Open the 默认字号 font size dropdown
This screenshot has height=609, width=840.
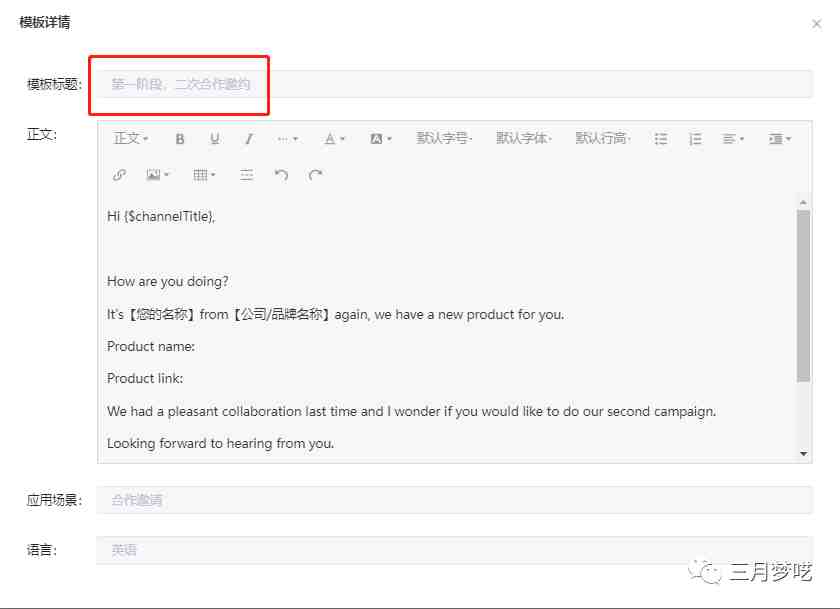pos(444,138)
